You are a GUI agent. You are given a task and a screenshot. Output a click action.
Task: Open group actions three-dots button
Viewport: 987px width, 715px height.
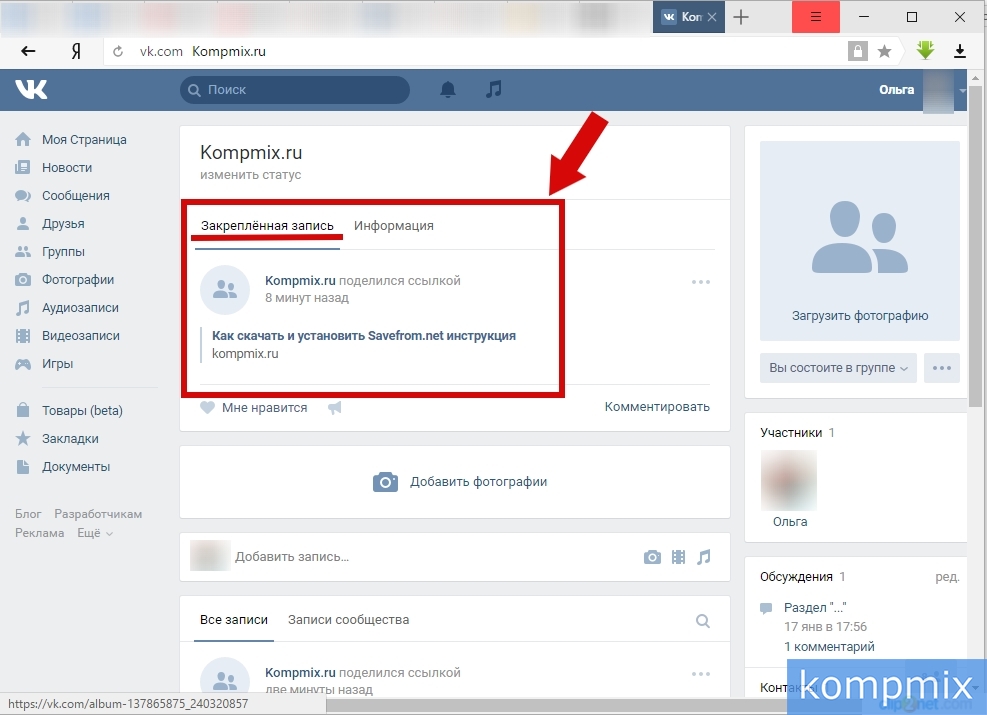[x=942, y=368]
